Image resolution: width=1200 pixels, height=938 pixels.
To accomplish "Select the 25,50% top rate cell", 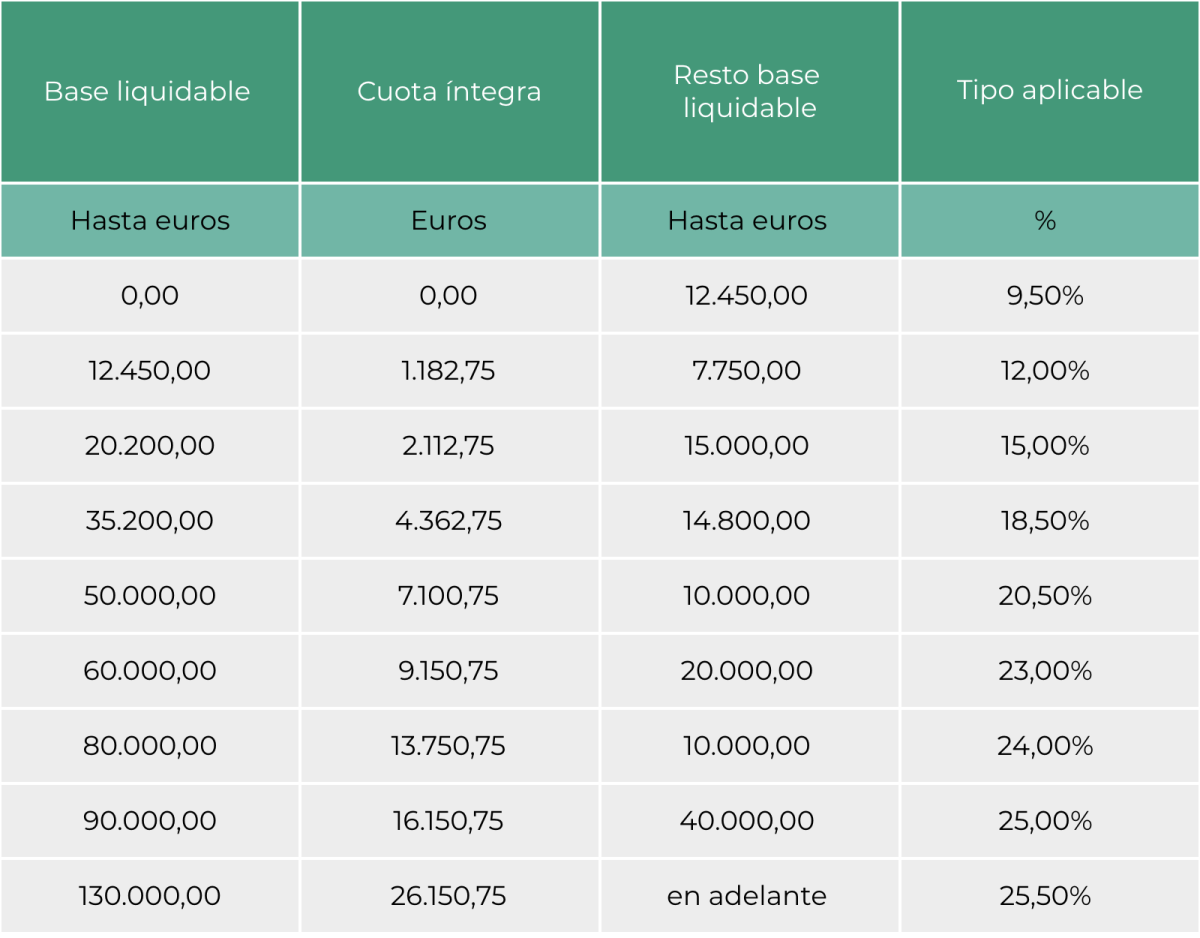I will 1045,896.
